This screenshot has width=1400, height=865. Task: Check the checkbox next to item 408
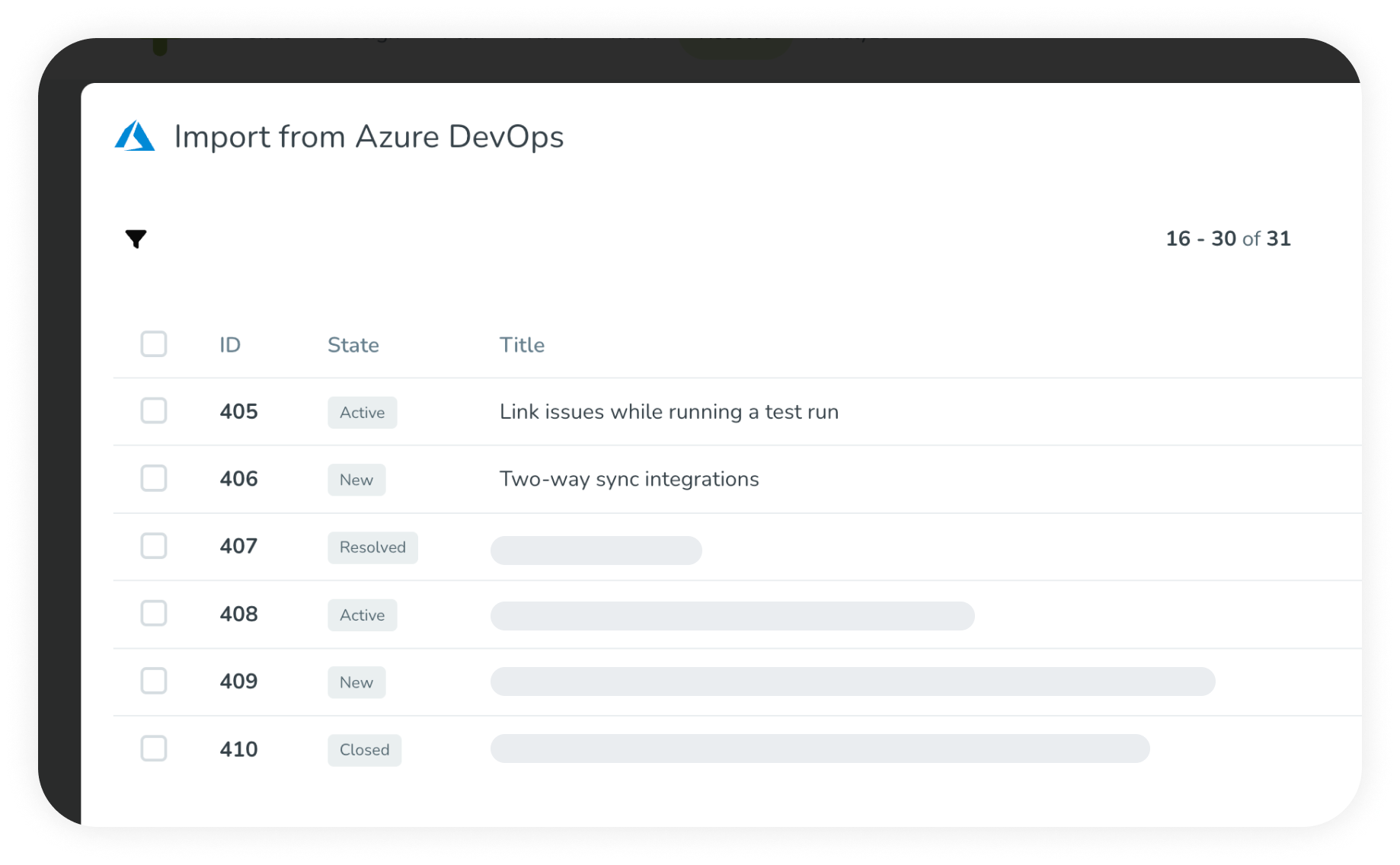154,614
